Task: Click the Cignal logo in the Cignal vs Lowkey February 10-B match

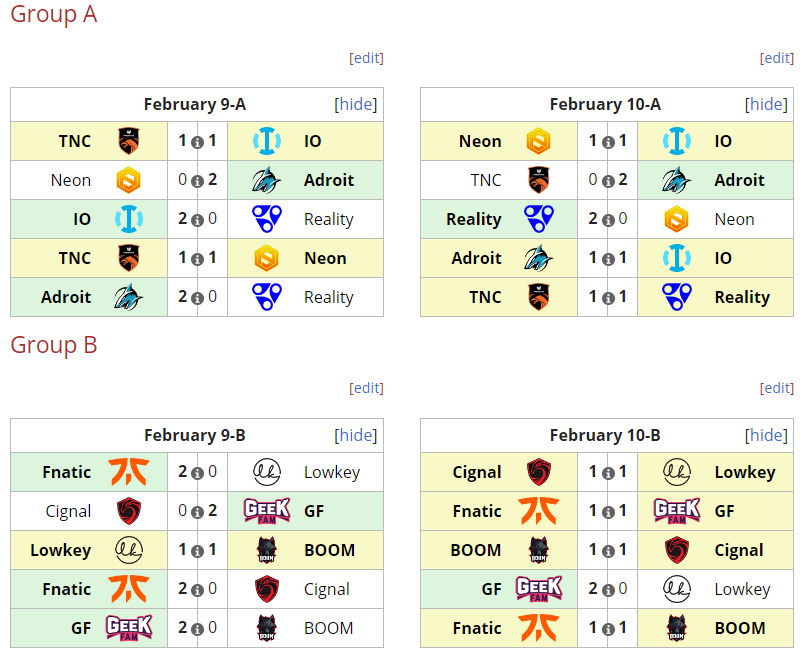Action: pos(539,472)
